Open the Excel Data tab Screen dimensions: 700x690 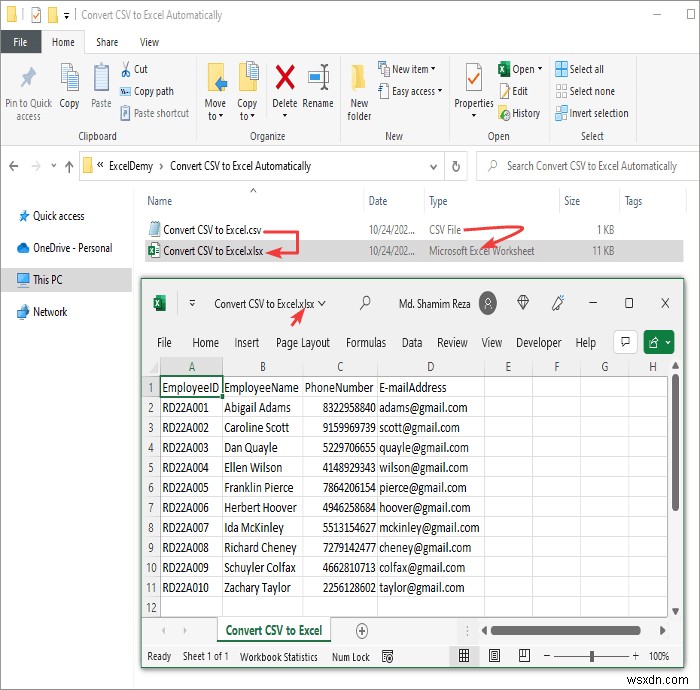tap(412, 342)
